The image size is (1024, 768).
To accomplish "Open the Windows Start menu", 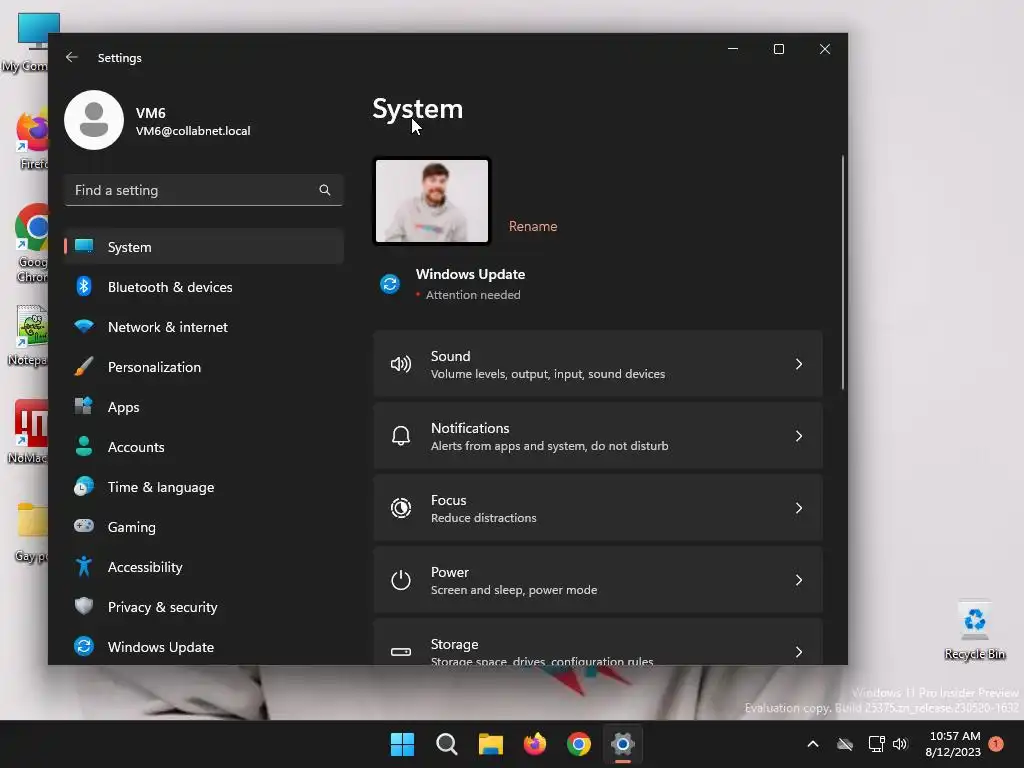I will pos(402,744).
